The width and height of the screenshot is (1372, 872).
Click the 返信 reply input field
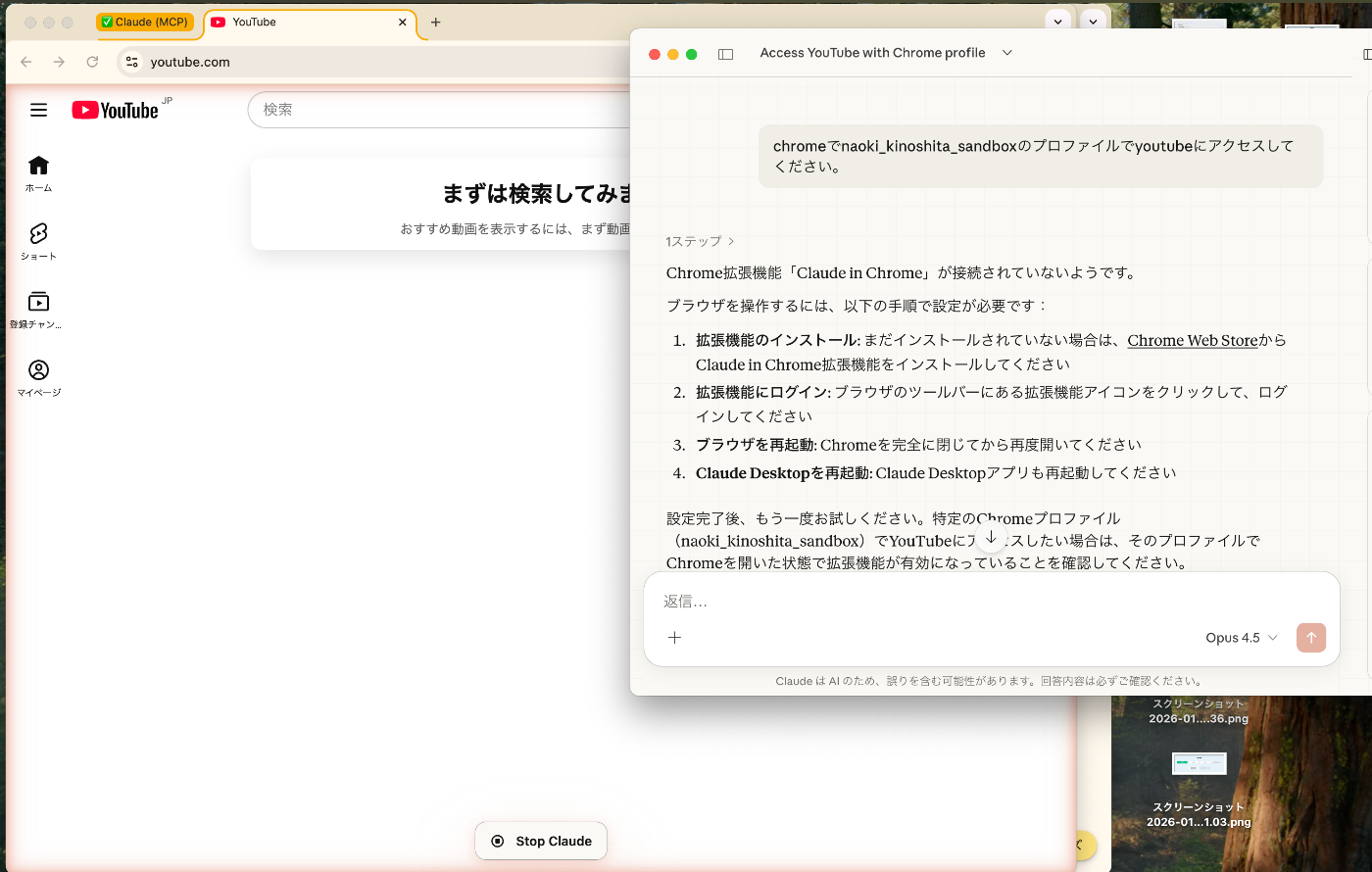click(991, 601)
